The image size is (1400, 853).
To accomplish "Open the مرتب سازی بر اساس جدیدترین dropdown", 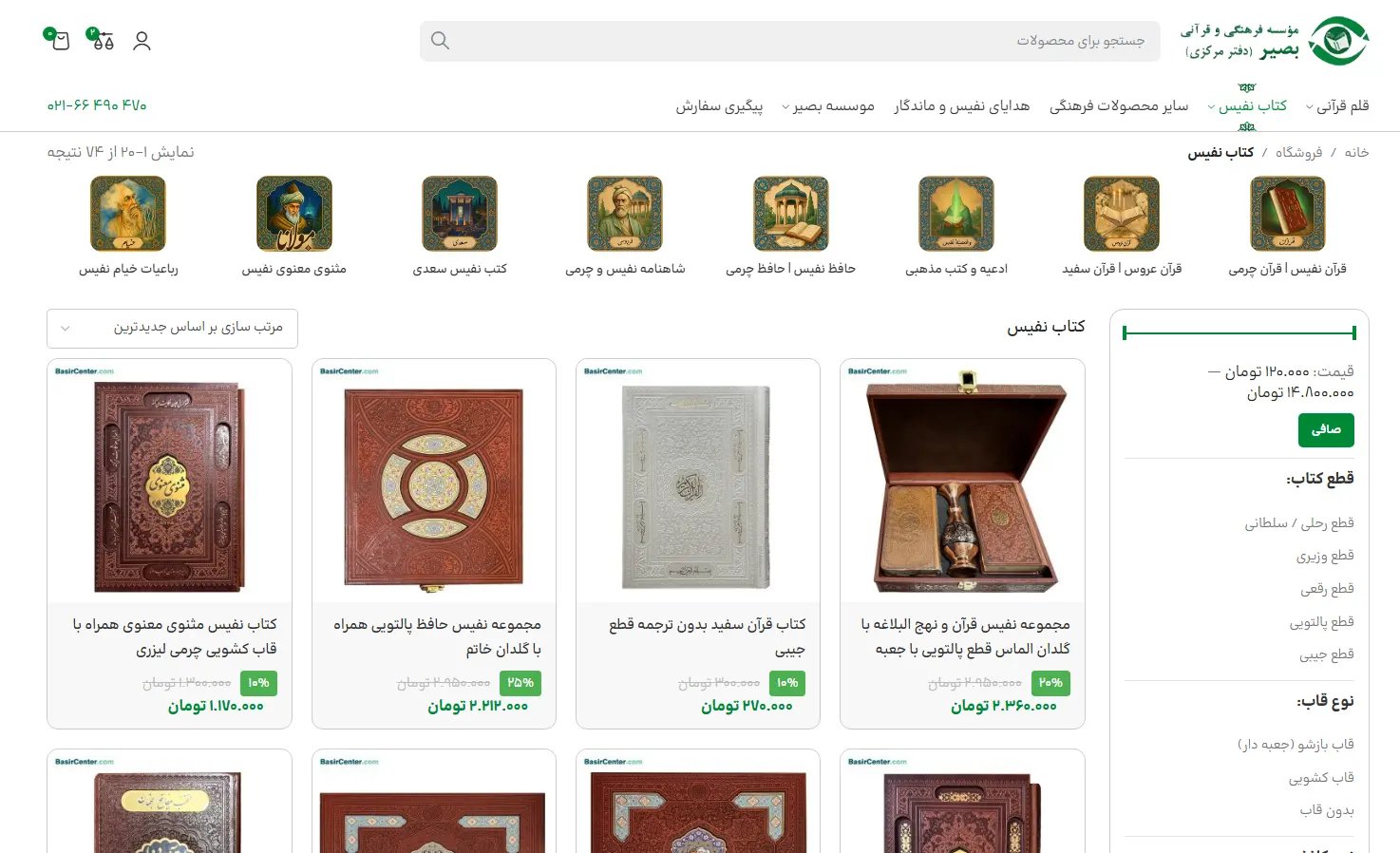I will click(172, 329).
